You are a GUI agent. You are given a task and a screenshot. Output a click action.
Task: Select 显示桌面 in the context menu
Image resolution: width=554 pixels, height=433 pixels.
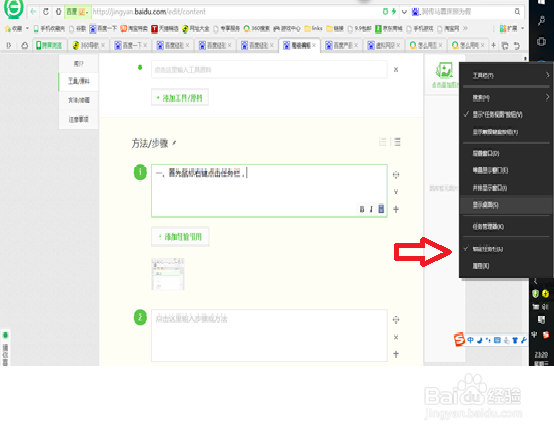coord(506,204)
